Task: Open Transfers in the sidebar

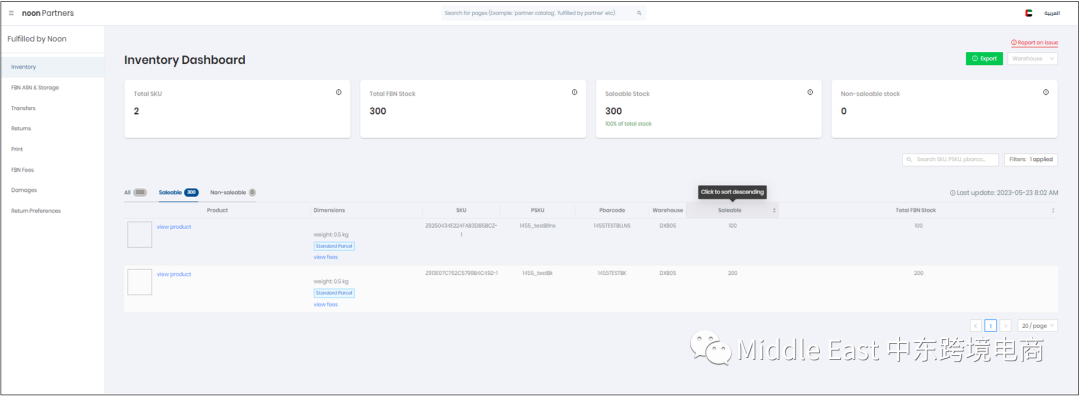Action: [x=23, y=108]
